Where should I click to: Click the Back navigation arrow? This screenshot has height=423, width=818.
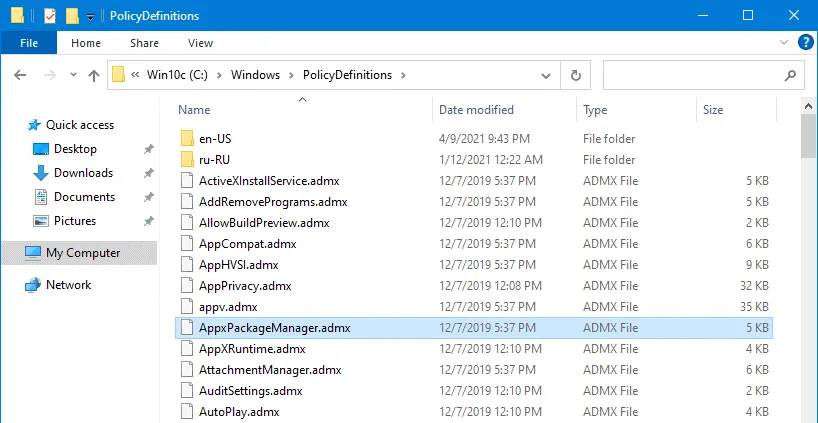[21, 75]
